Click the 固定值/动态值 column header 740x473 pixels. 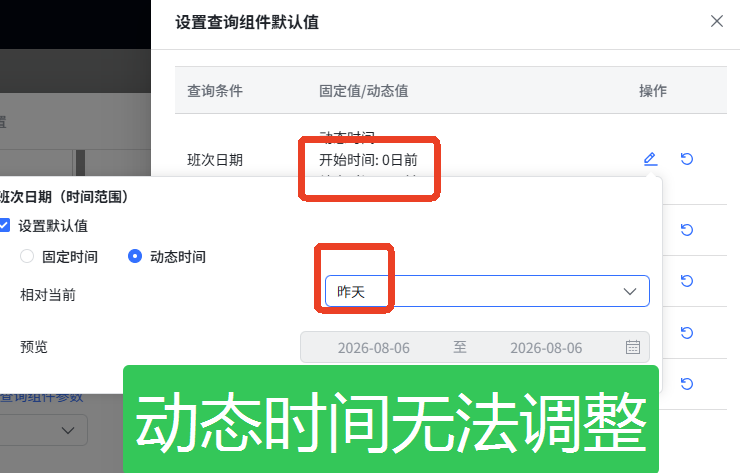pos(363,91)
